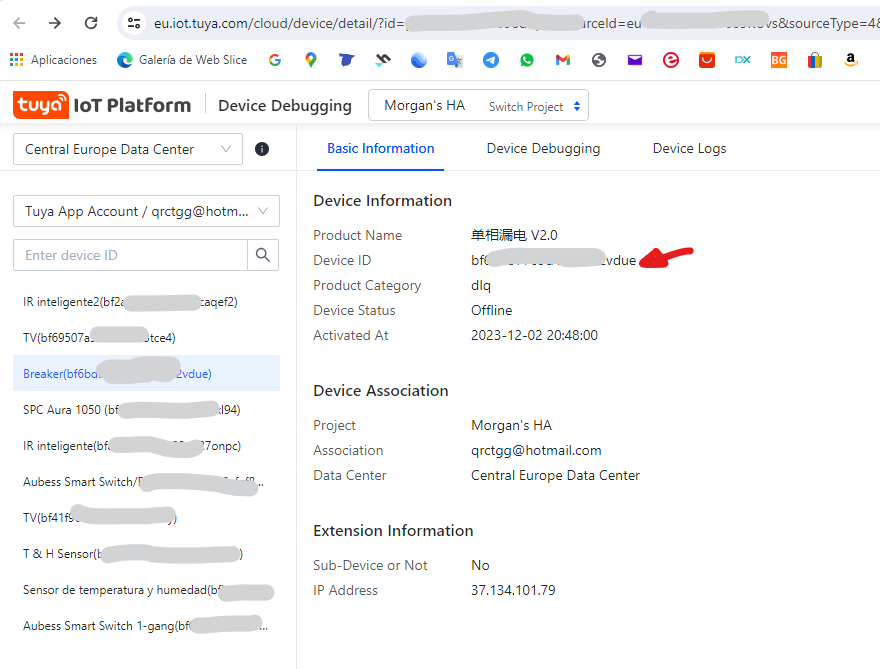Click the Offline device status value

click(x=492, y=310)
